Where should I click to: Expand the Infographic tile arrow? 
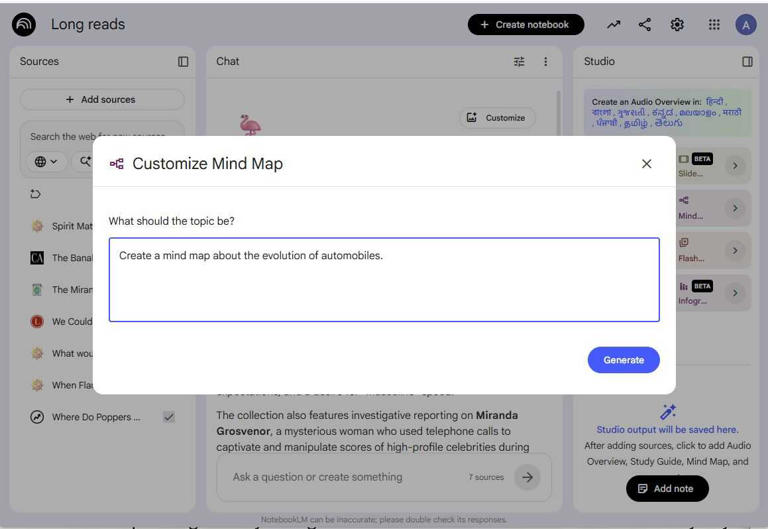pyautogui.click(x=735, y=293)
